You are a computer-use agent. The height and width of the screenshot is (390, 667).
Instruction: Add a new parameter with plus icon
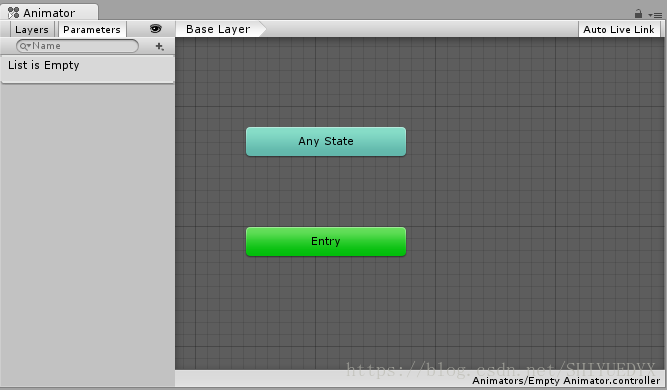pyautogui.click(x=160, y=46)
